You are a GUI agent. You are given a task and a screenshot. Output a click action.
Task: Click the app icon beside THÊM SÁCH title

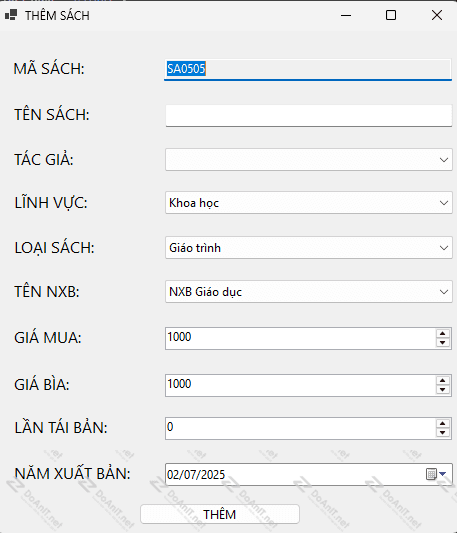pos(11,15)
